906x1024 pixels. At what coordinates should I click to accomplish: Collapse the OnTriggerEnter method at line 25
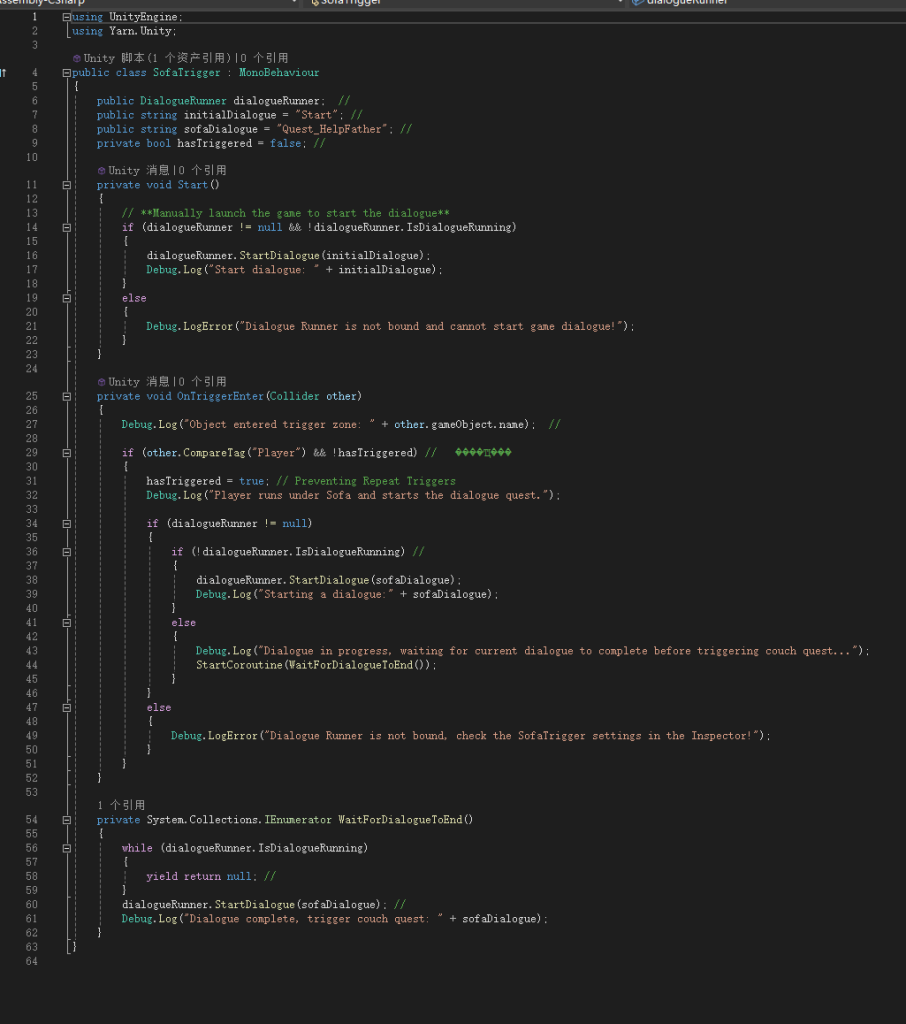[x=67, y=396]
